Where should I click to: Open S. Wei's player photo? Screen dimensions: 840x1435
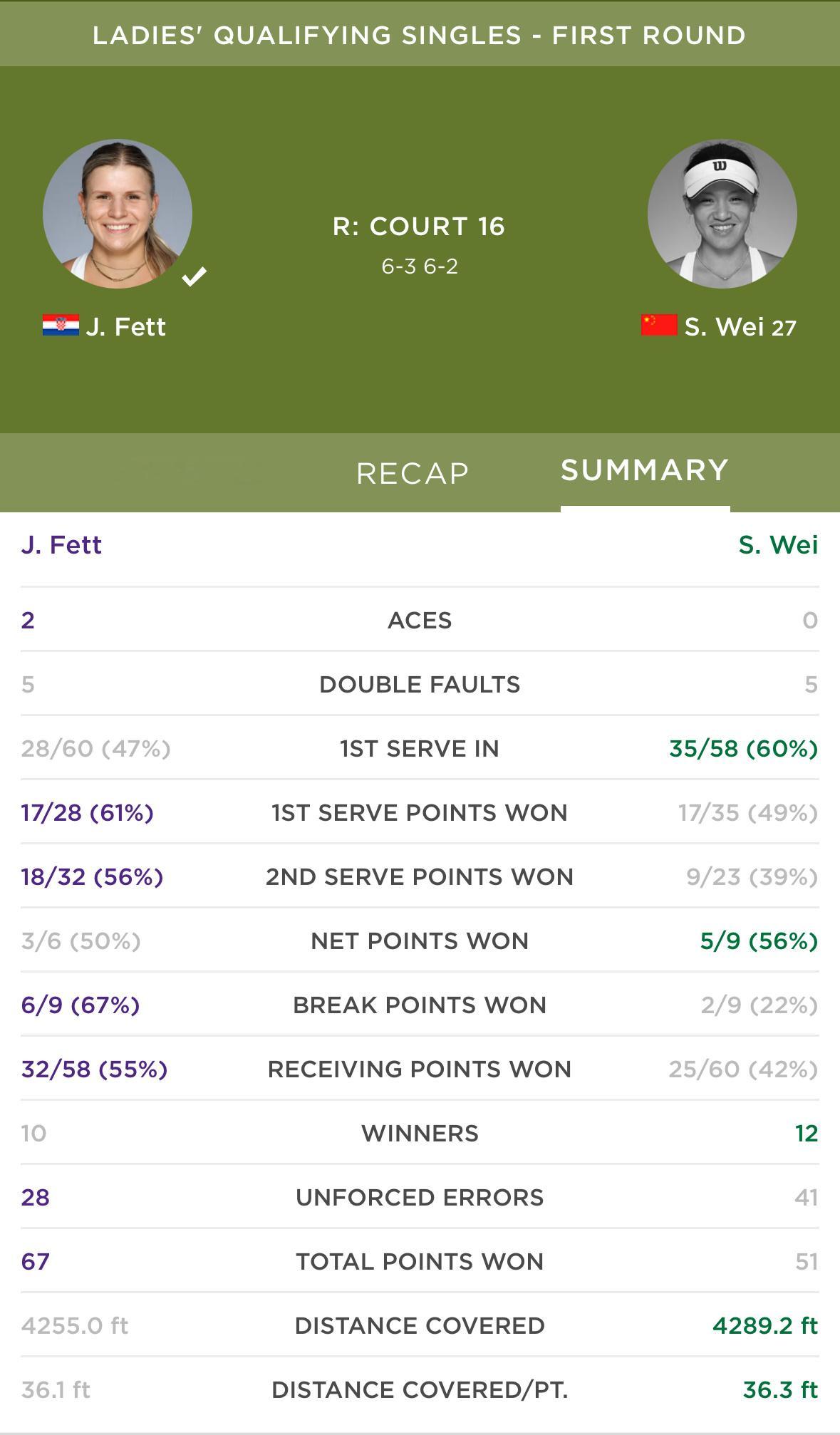point(722,214)
